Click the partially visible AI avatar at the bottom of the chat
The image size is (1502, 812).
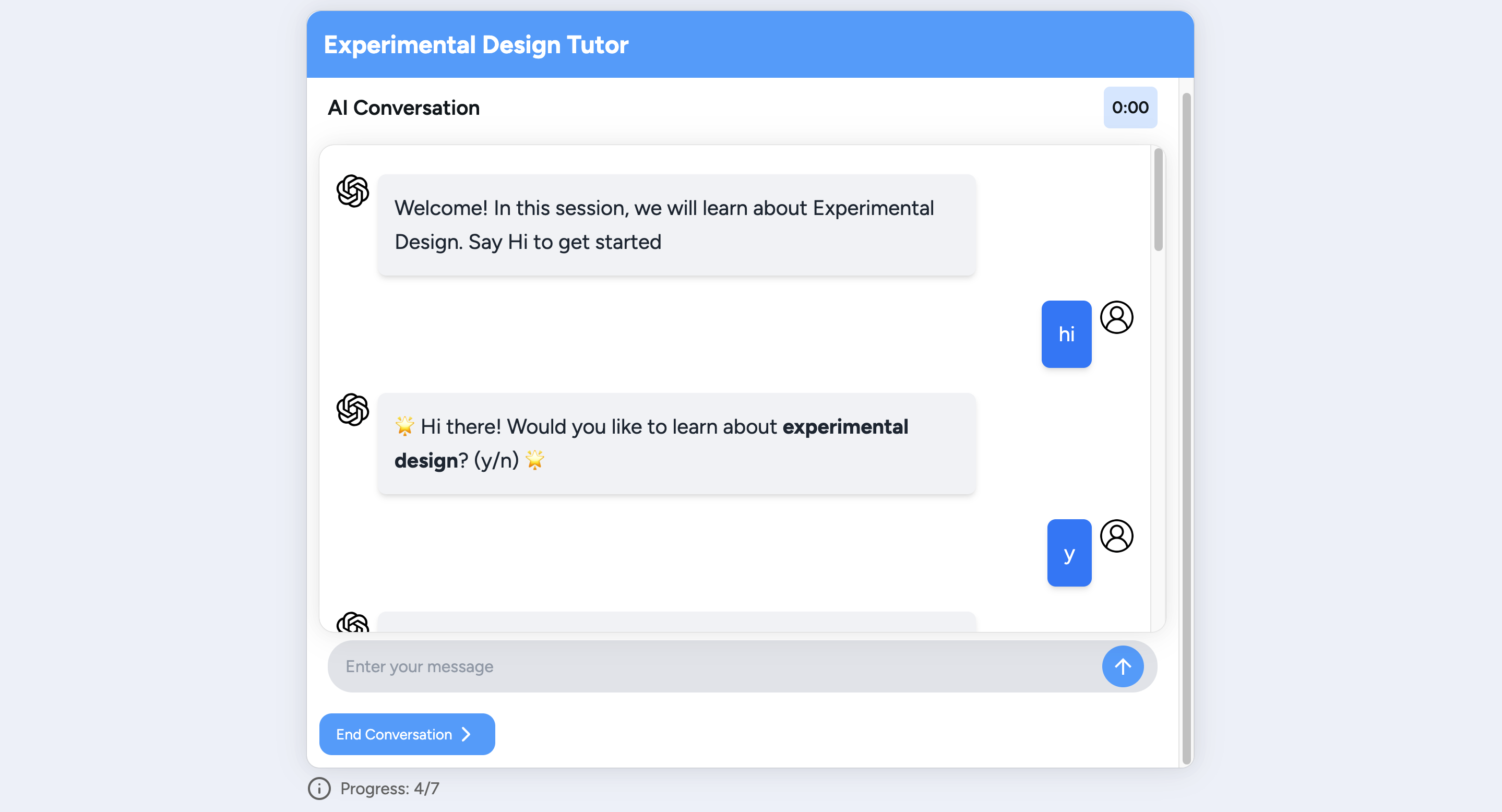353,623
